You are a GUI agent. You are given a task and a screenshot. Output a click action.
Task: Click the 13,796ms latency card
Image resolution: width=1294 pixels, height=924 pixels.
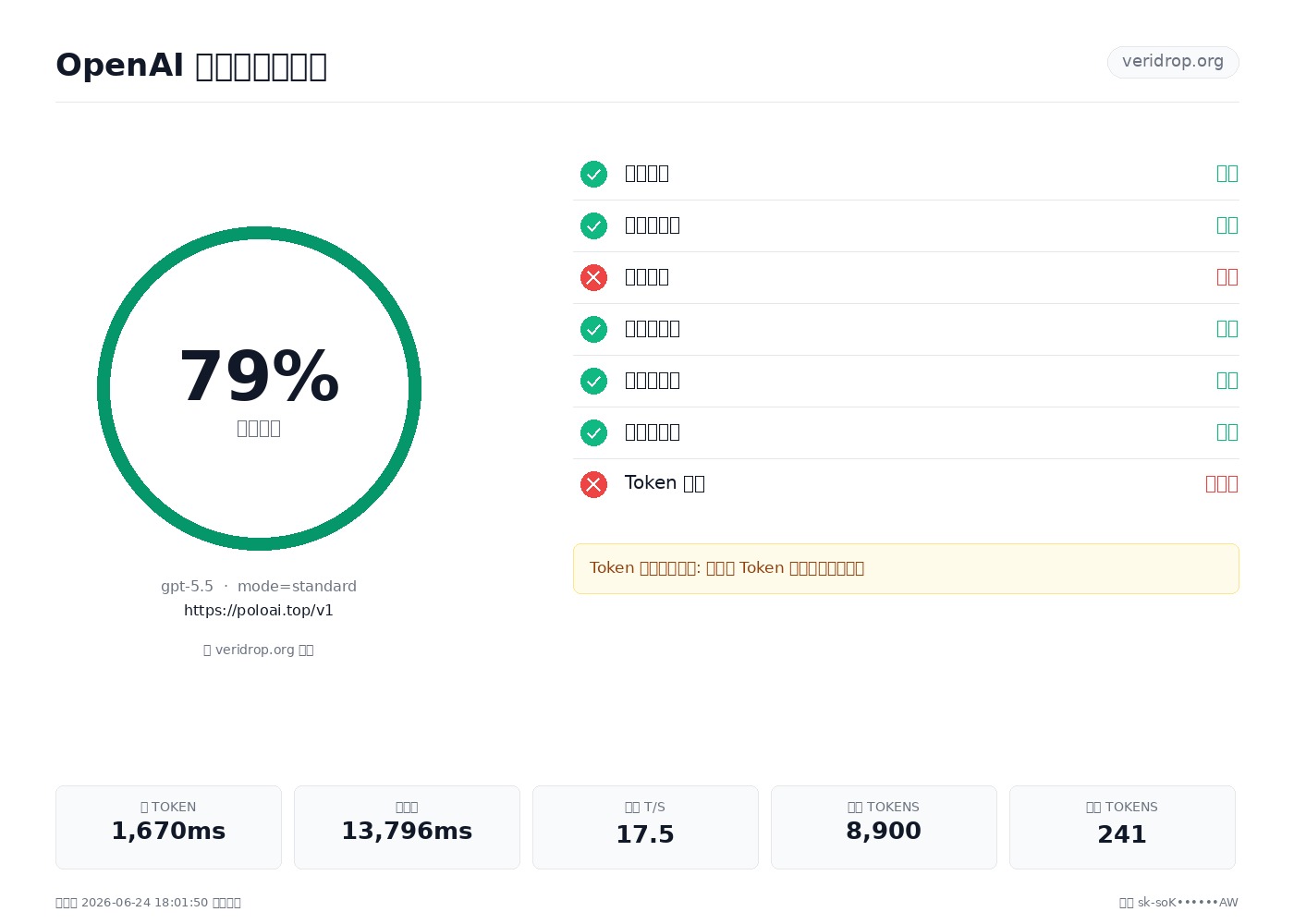pos(407,827)
